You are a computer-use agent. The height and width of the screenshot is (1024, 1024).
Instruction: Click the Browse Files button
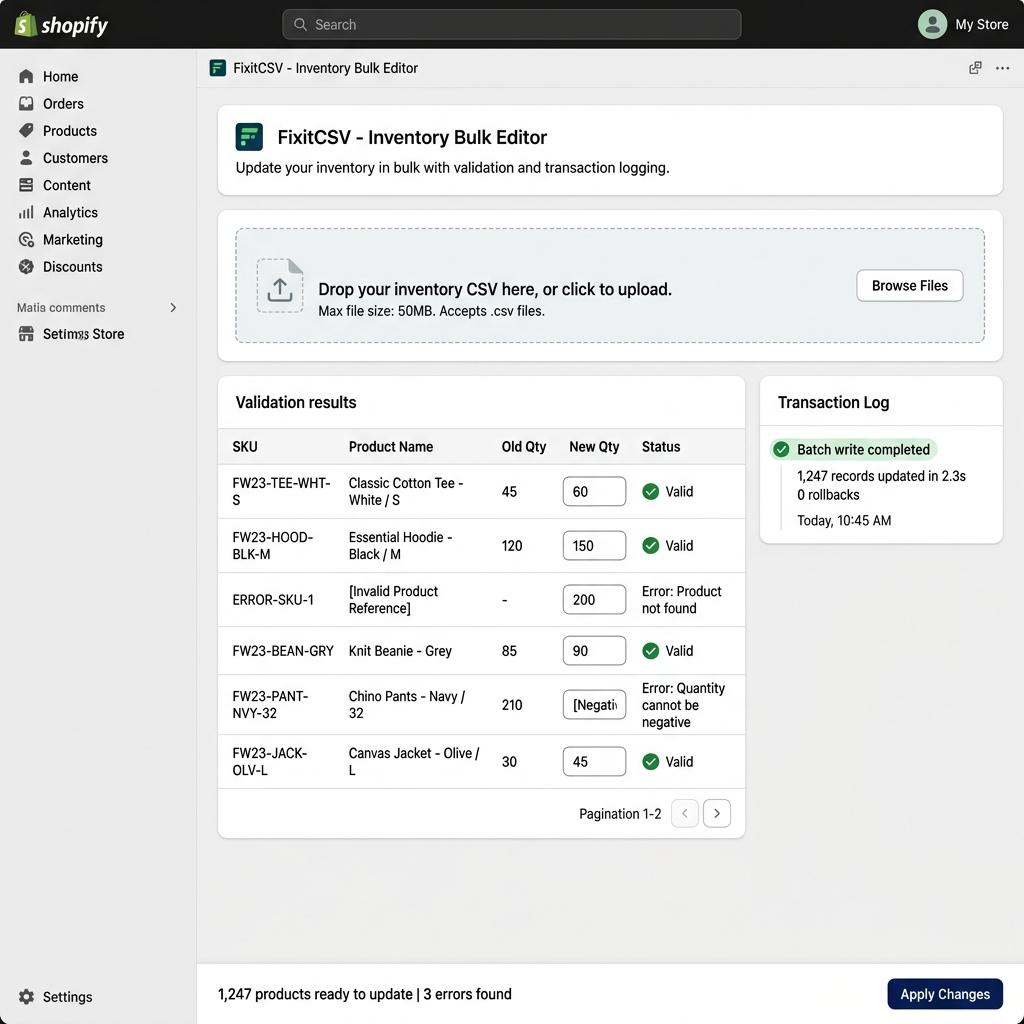(909, 285)
